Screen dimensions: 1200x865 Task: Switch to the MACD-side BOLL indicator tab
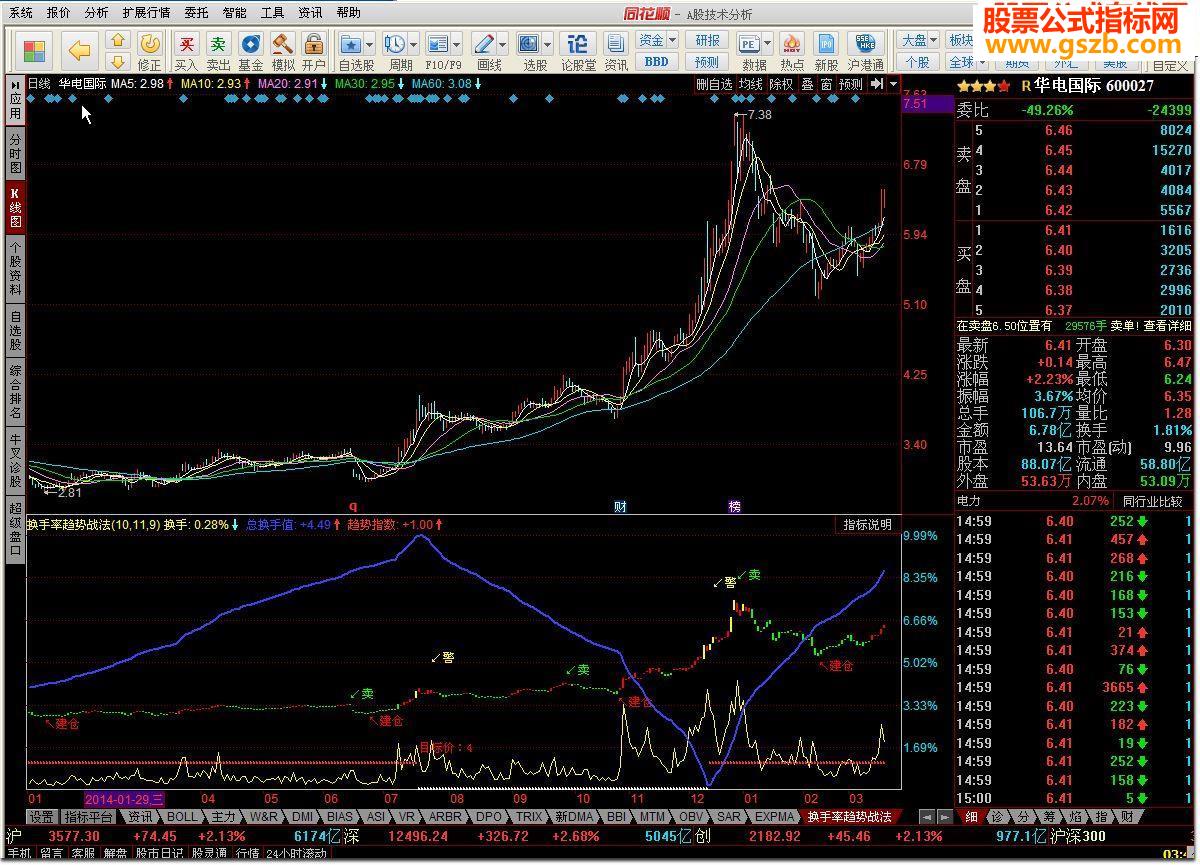pyautogui.click(x=183, y=817)
